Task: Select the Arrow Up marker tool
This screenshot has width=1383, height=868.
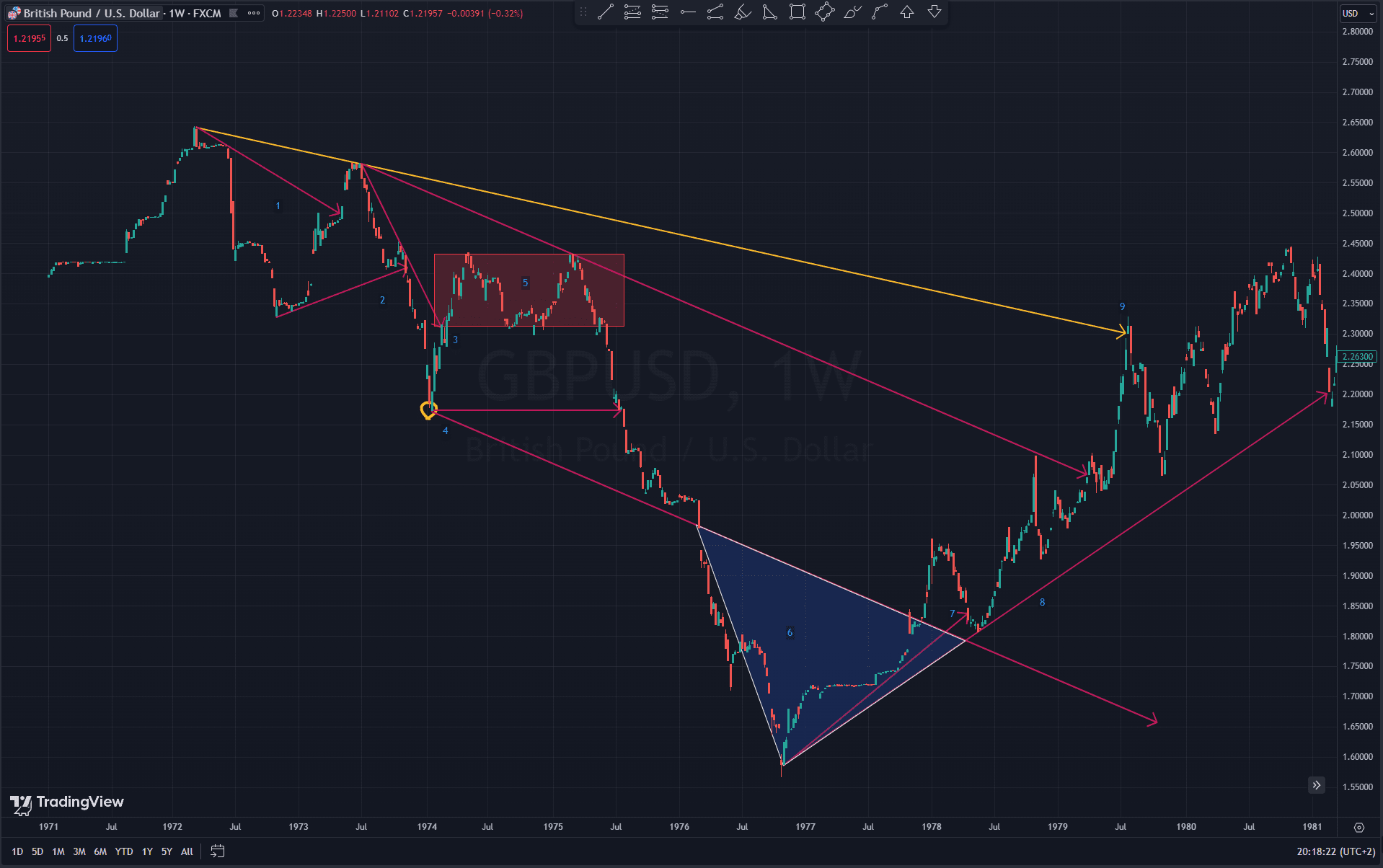Action: coord(907,12)
